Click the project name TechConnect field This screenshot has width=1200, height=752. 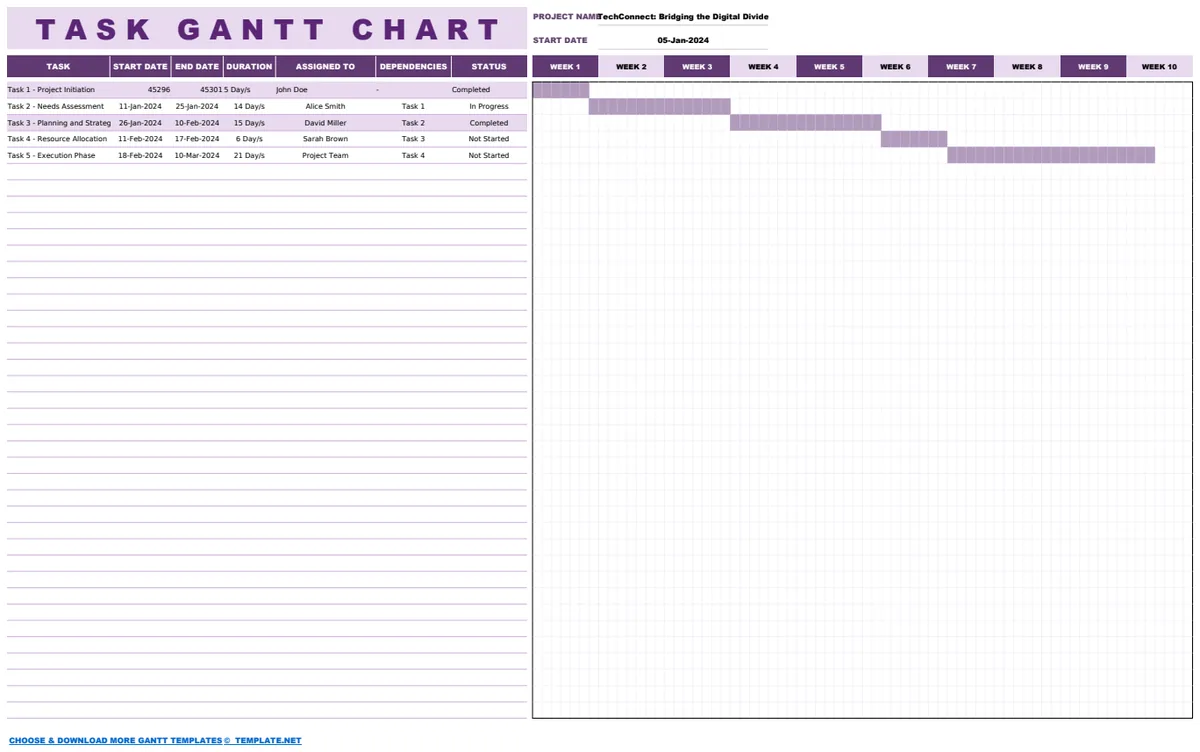pos(684,17)
